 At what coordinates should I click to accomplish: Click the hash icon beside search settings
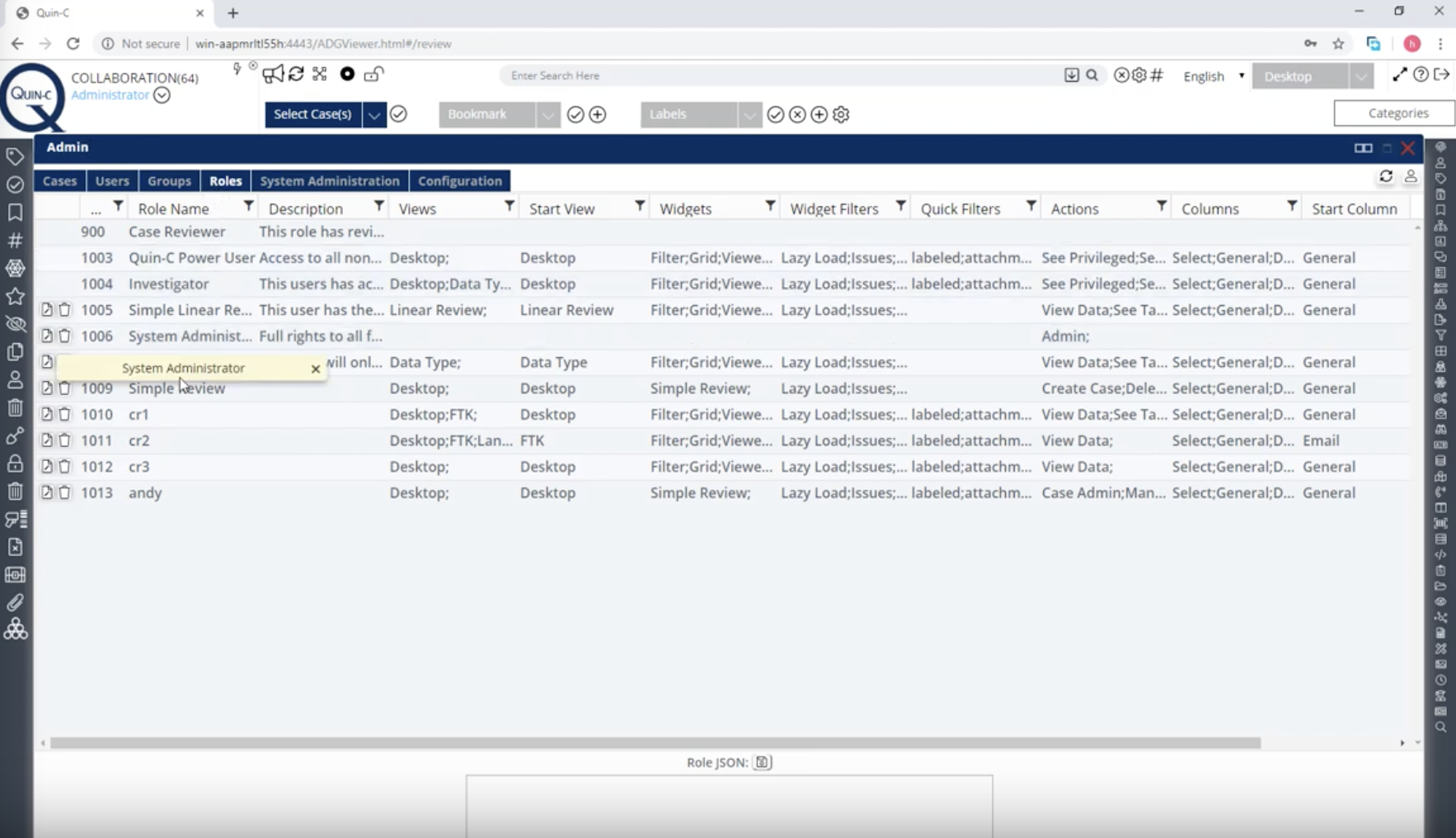coord(1157,75)
